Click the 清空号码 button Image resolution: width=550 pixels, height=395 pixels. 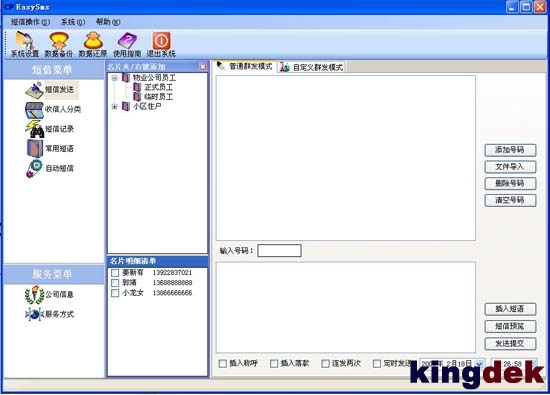click(x=510, y=200)
